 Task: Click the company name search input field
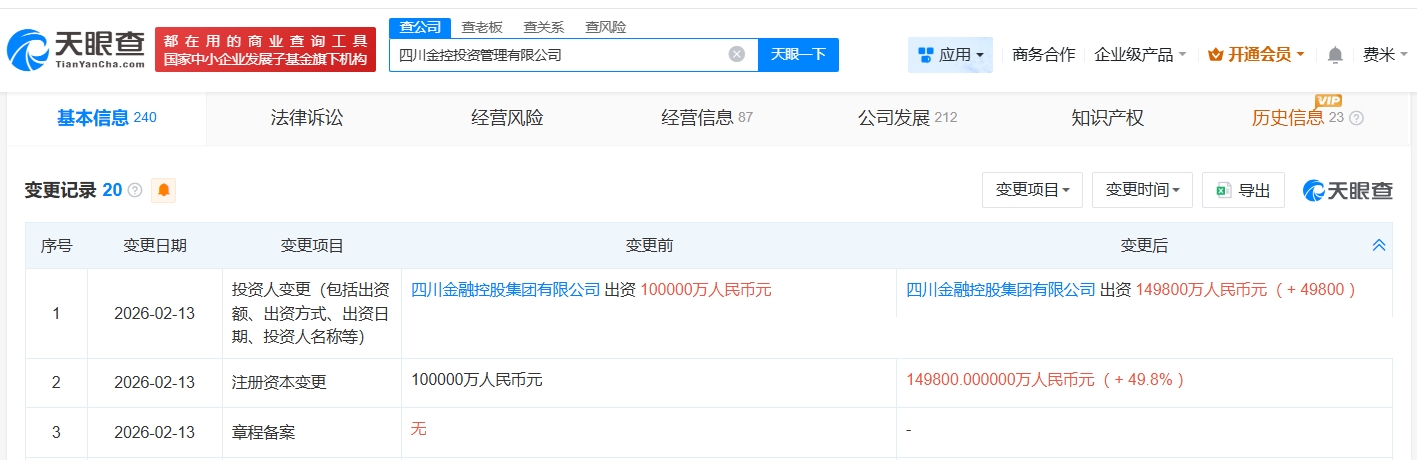click(x=555, y=55)
